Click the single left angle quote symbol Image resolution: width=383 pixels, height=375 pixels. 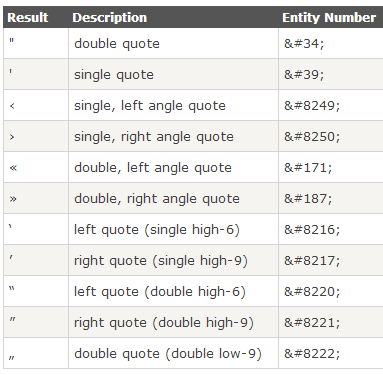click(12, 106)
